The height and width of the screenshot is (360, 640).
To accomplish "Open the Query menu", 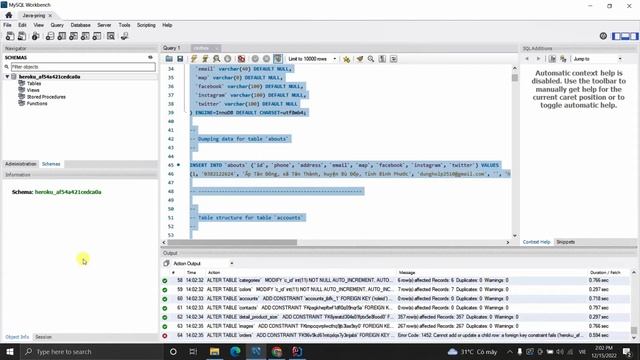I will 57,25.
